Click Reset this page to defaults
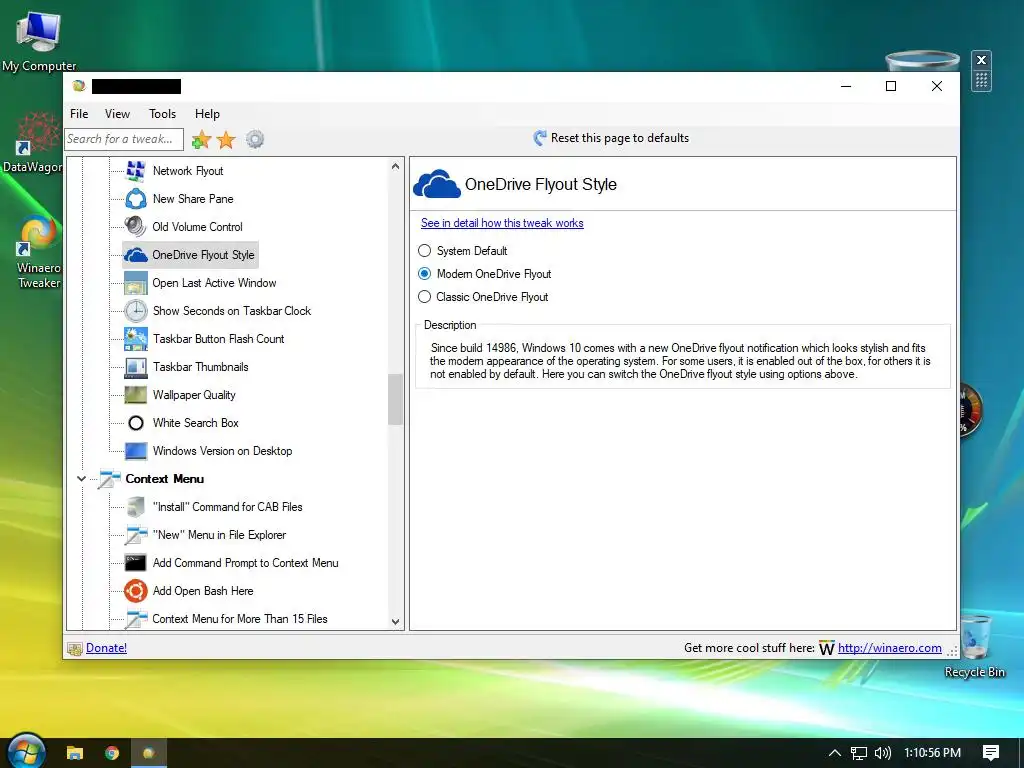Viewport: 1024px width, 768px height. coord(611,138)
